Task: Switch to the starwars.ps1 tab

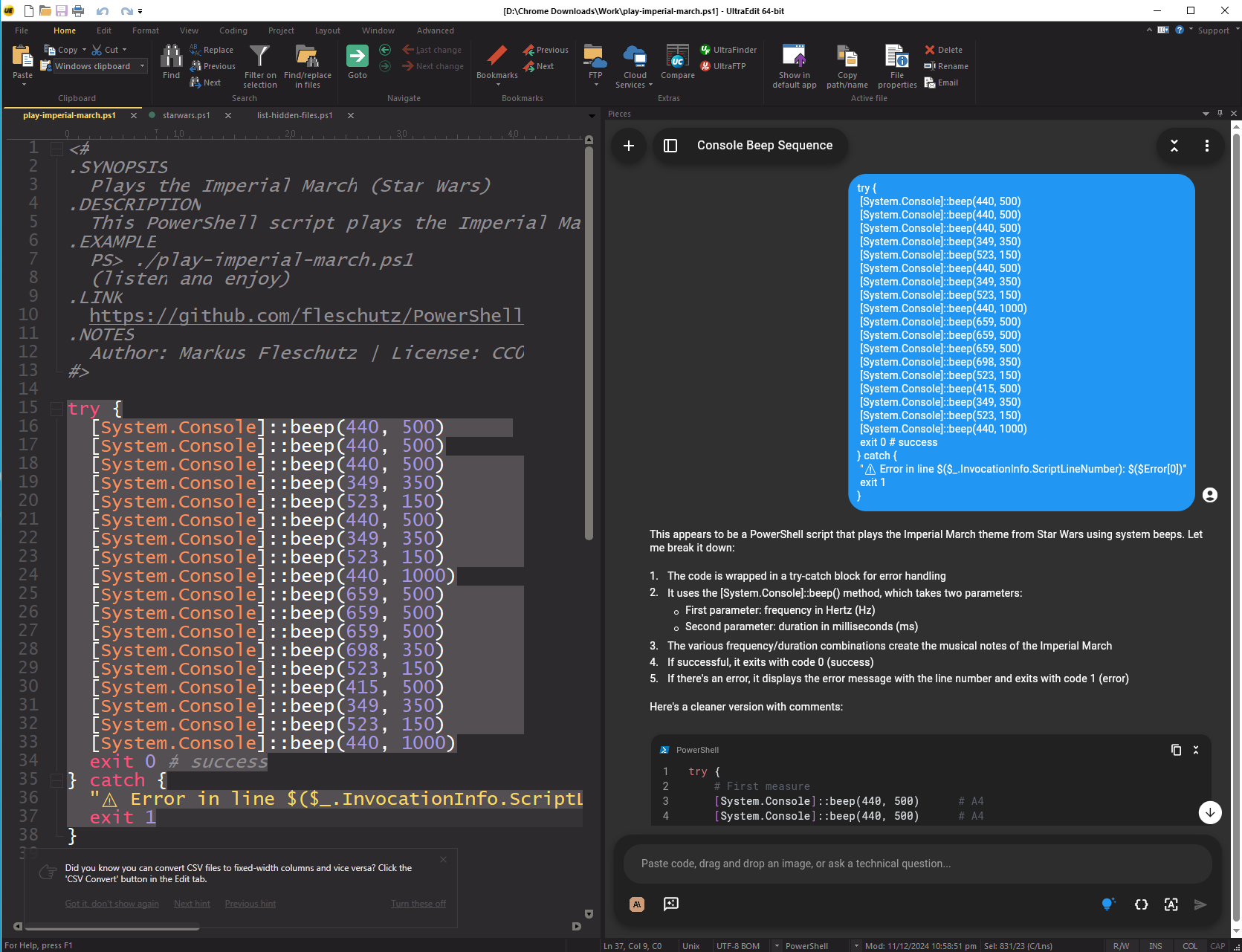Action: [x=186, y=115]
